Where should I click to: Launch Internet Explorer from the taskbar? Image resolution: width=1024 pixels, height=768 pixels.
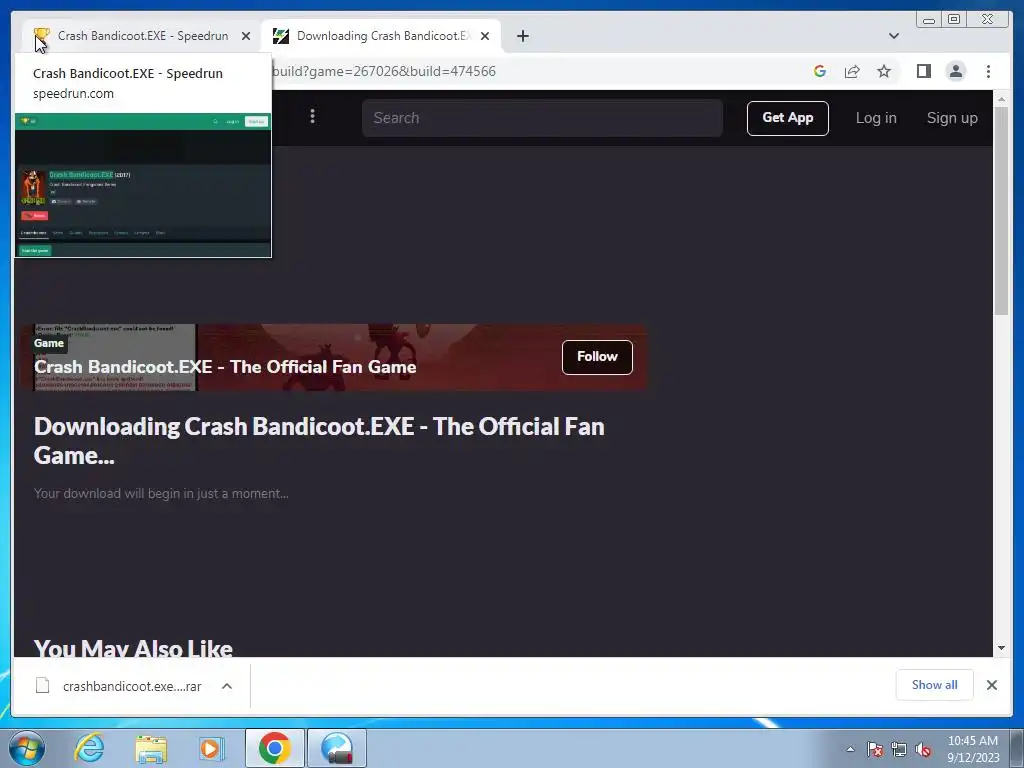(89, 748)
